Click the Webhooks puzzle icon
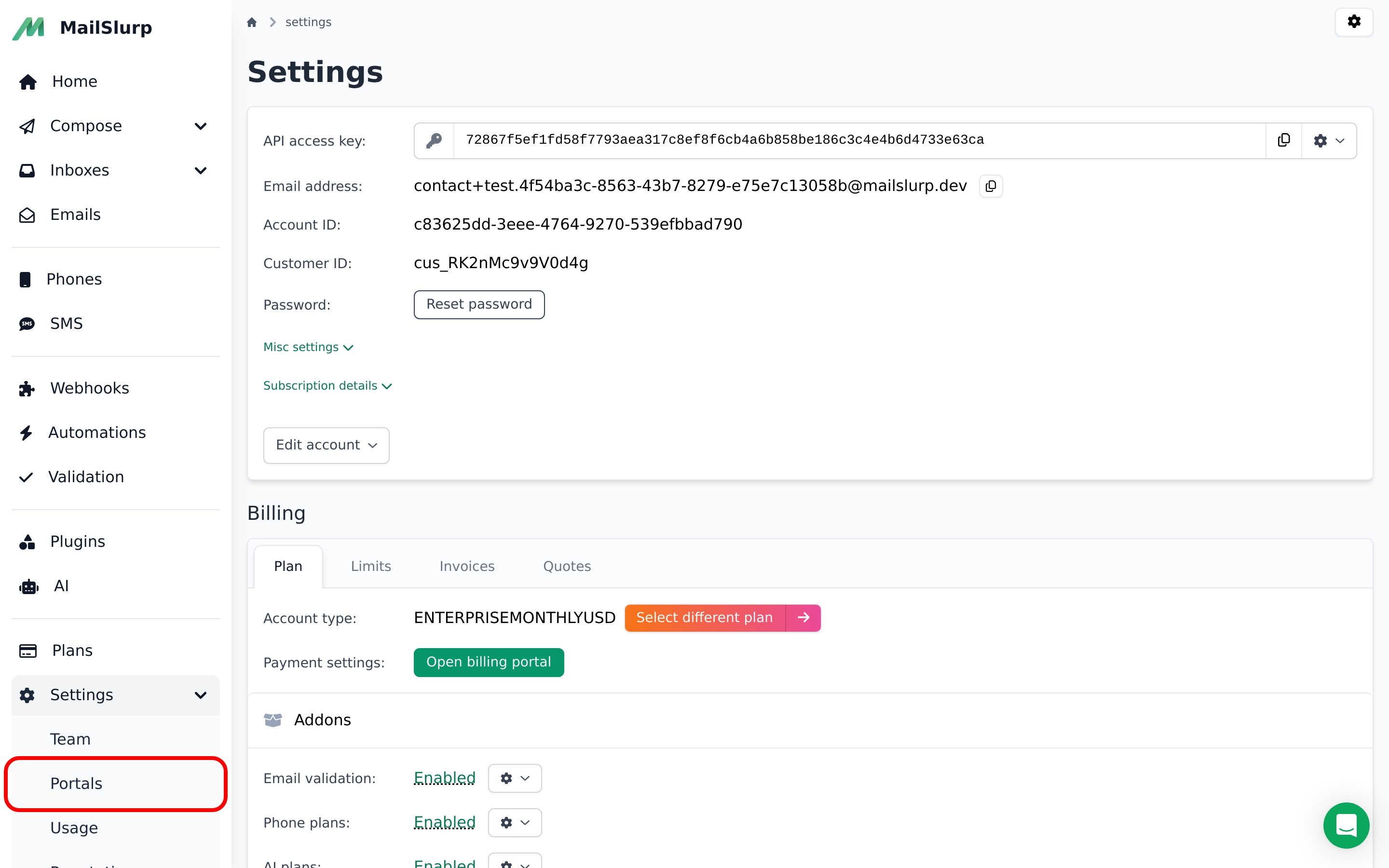 click(27, 389)
